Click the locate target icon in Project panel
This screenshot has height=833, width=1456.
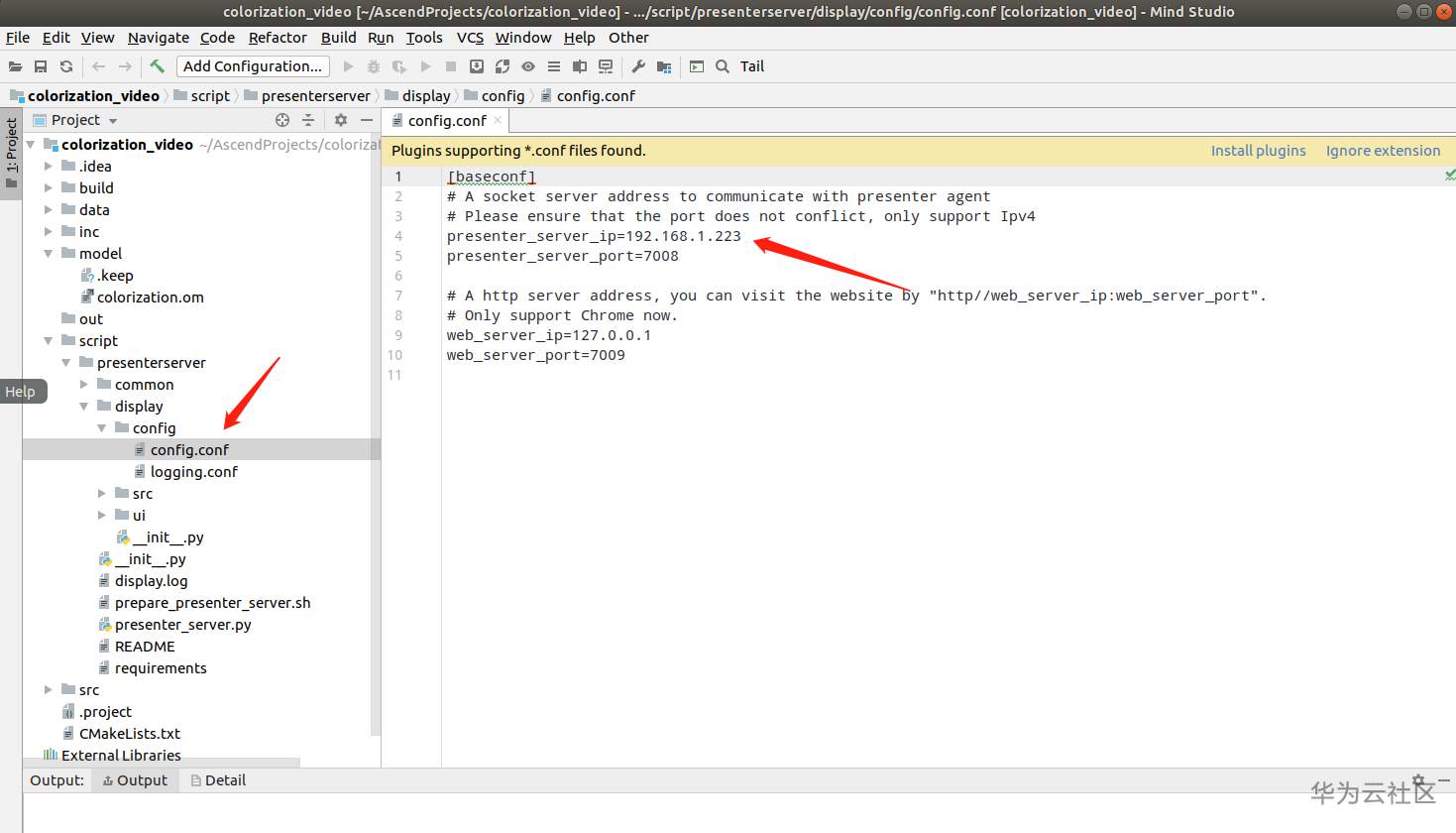coord(282,120)
